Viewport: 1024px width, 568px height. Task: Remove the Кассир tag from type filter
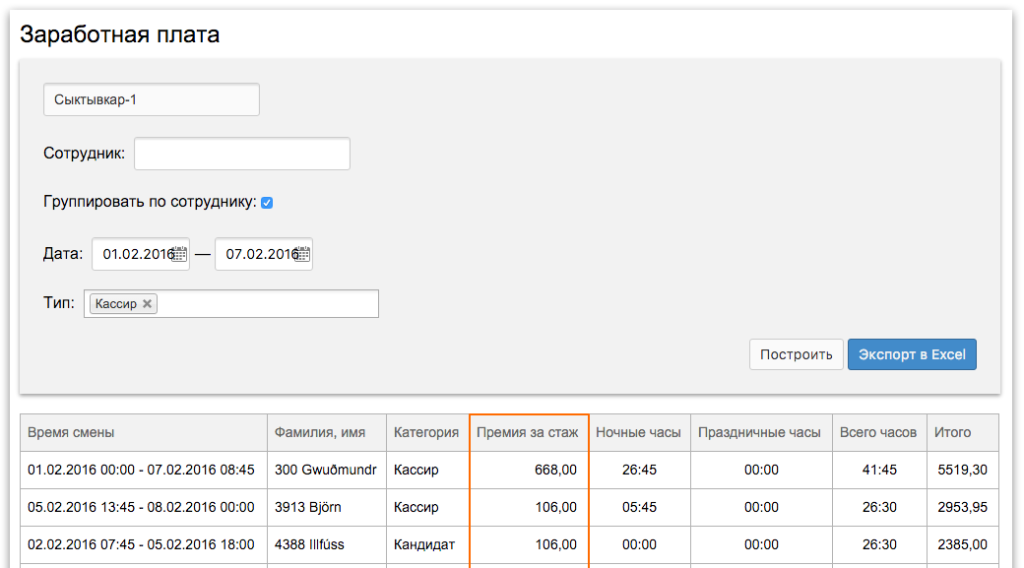click(x=147, y=304)
